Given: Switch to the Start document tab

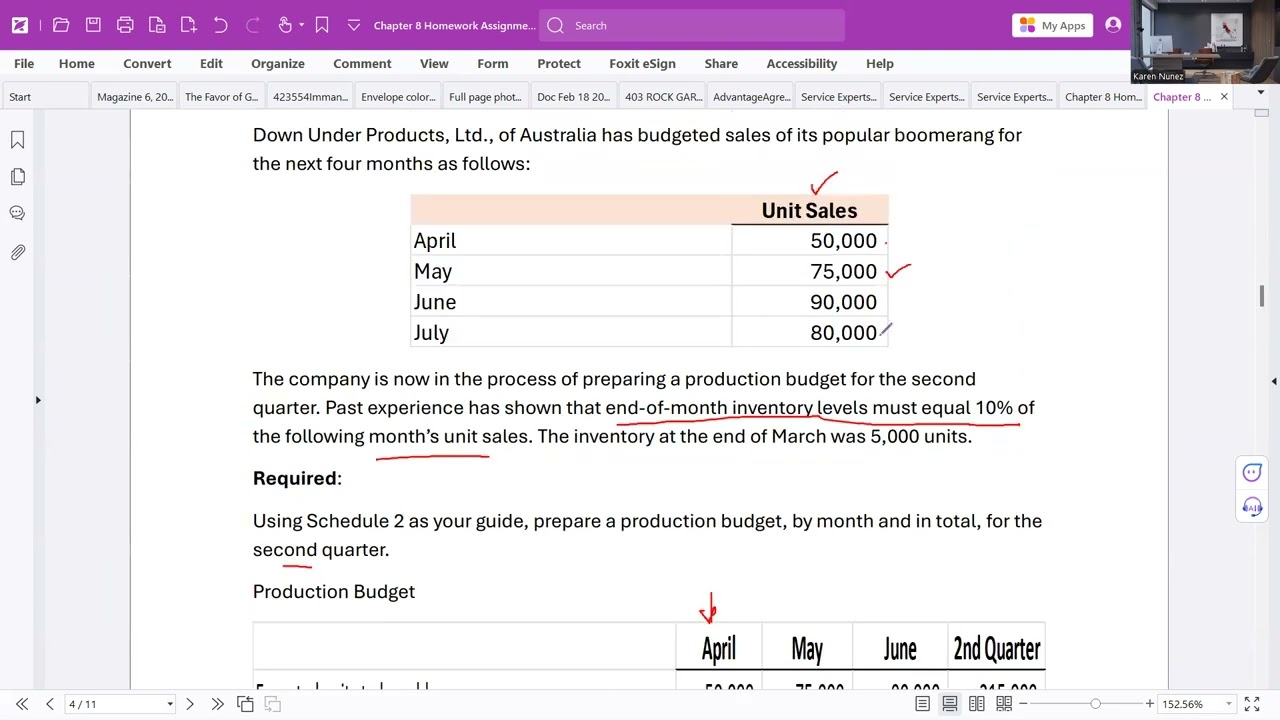Looking at the screenshot, I should pos(44,97).
